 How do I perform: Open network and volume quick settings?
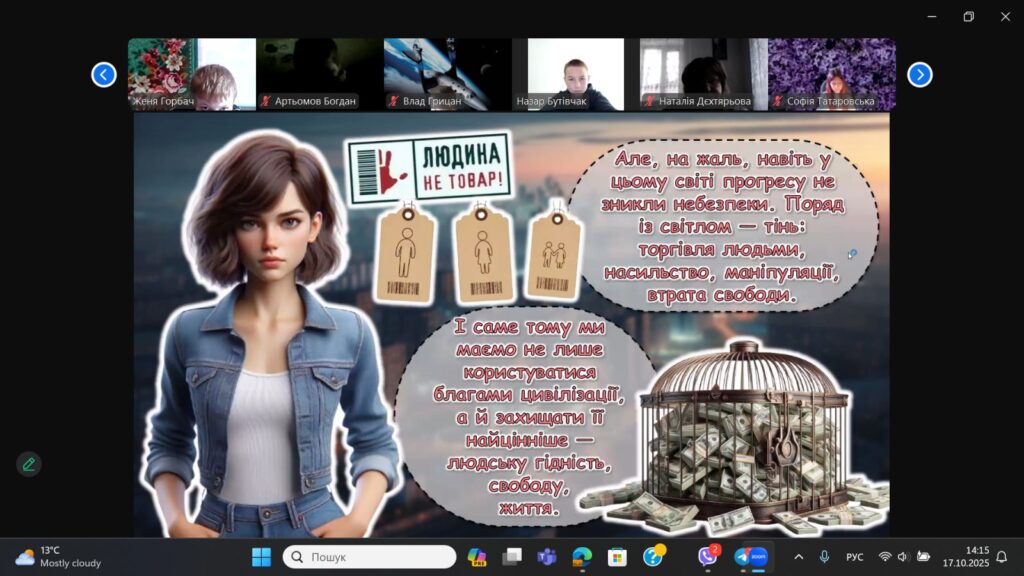pos(903,557)
